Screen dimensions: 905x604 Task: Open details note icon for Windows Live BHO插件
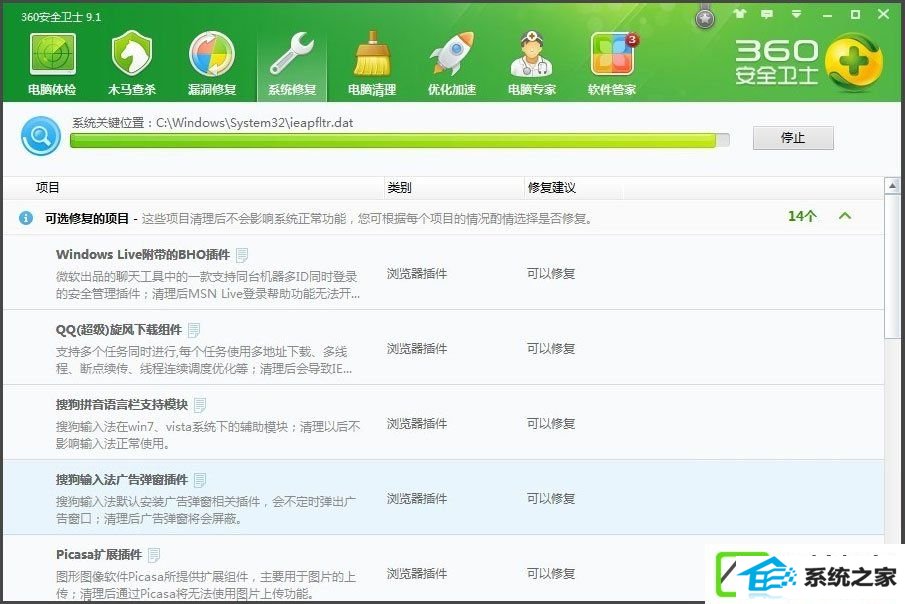242,255
